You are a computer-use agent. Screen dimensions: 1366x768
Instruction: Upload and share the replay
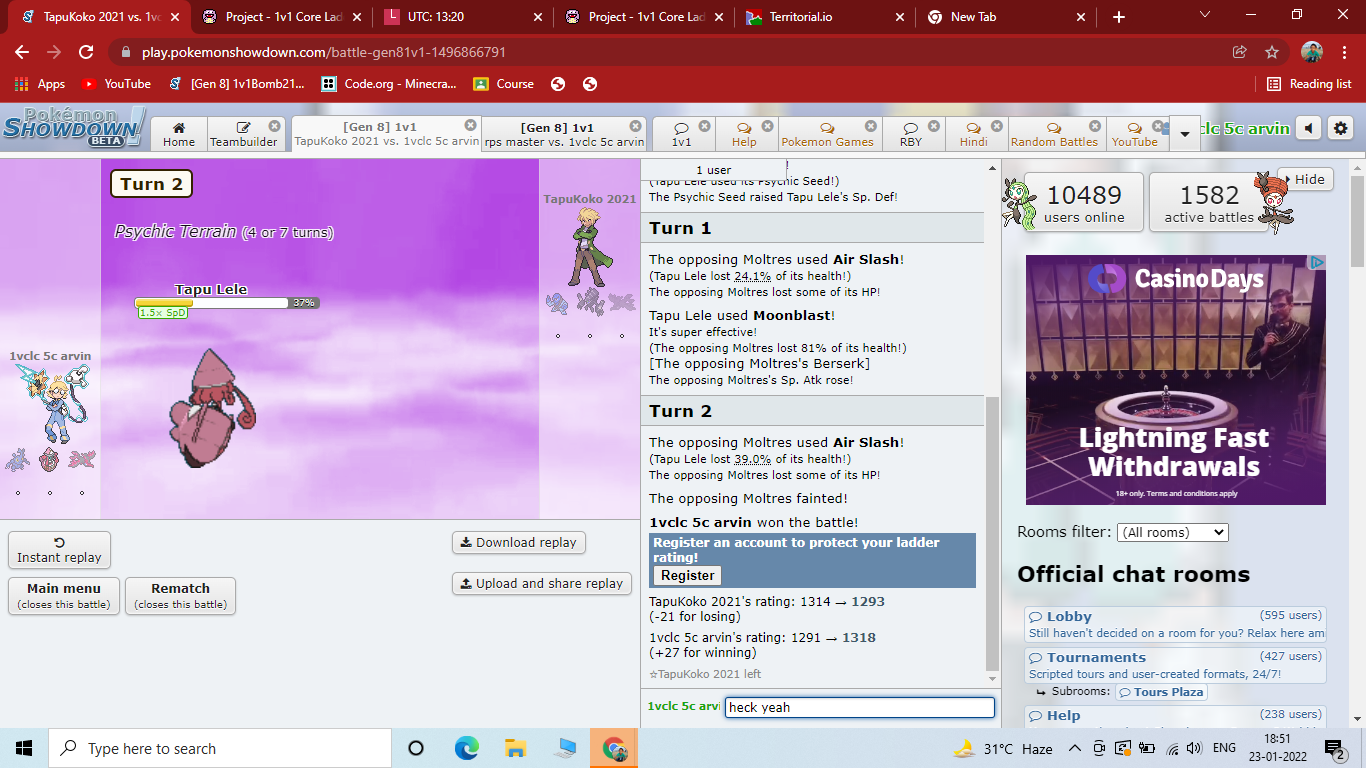click(x=542, y=583)
